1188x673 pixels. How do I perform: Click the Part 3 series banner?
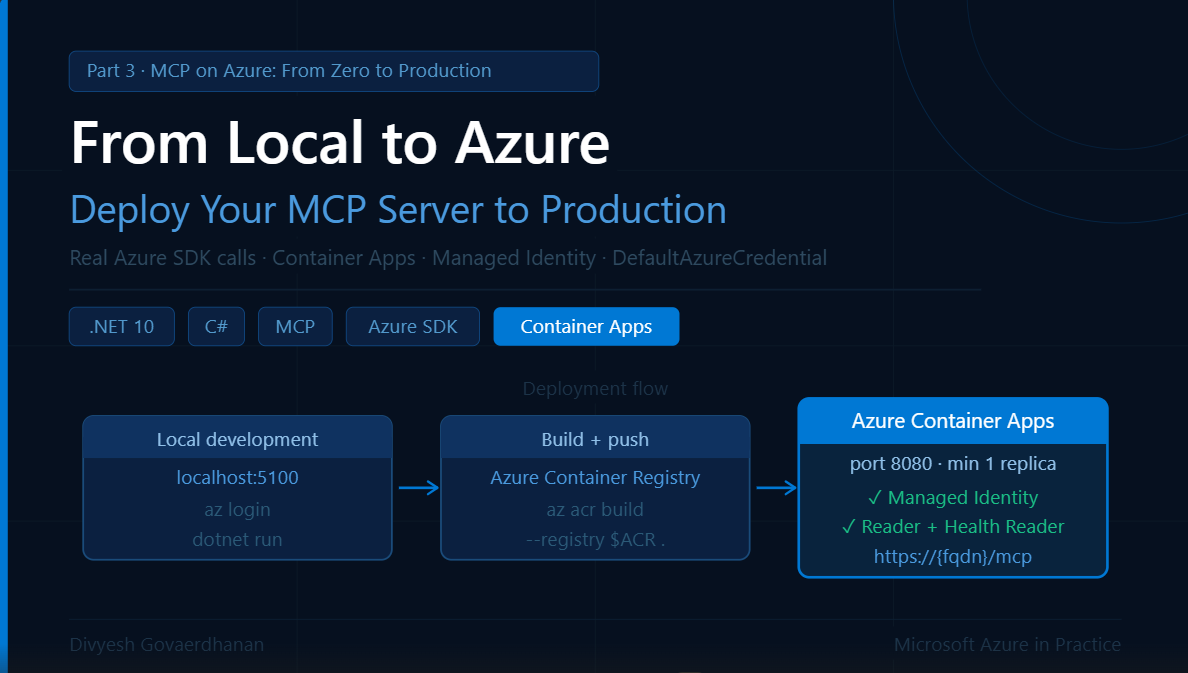point(333,71)
